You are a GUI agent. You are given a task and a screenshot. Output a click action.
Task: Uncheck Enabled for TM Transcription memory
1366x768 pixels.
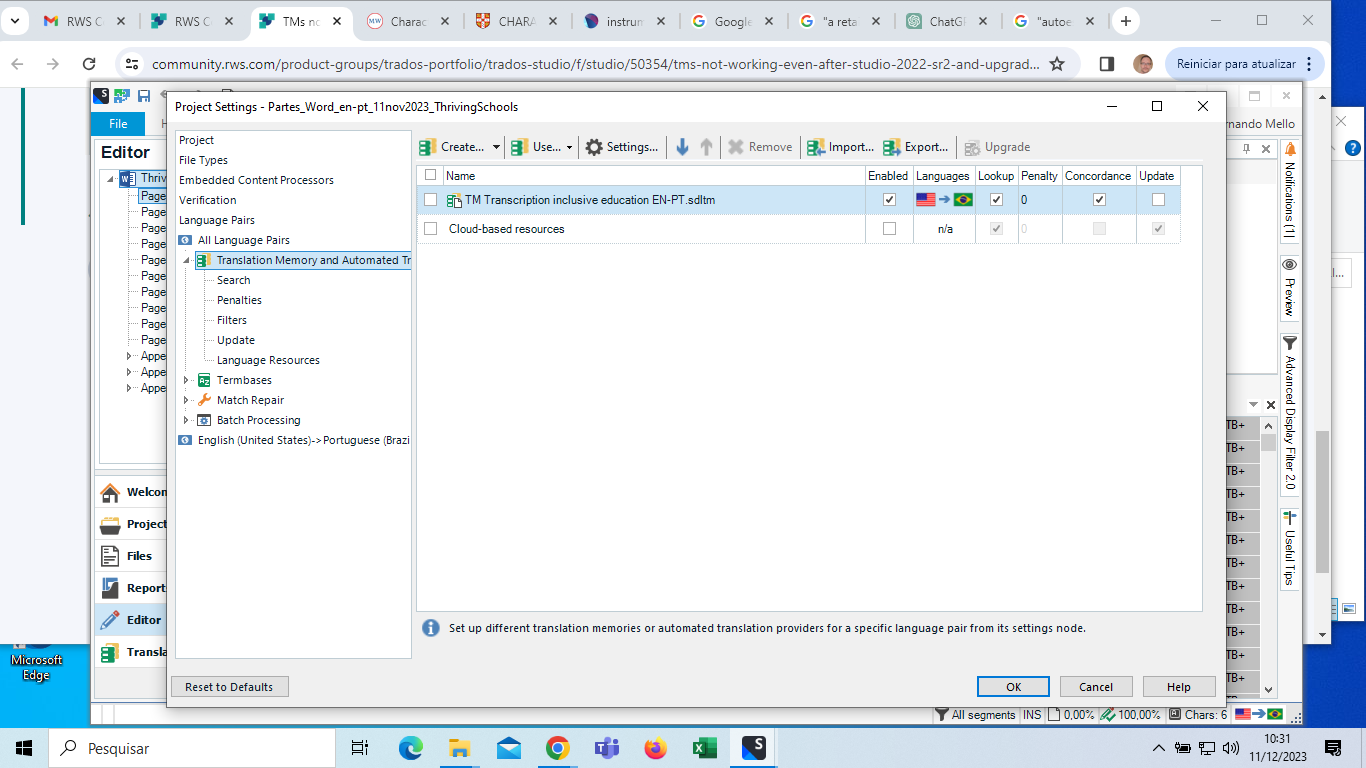click(889, 200)
